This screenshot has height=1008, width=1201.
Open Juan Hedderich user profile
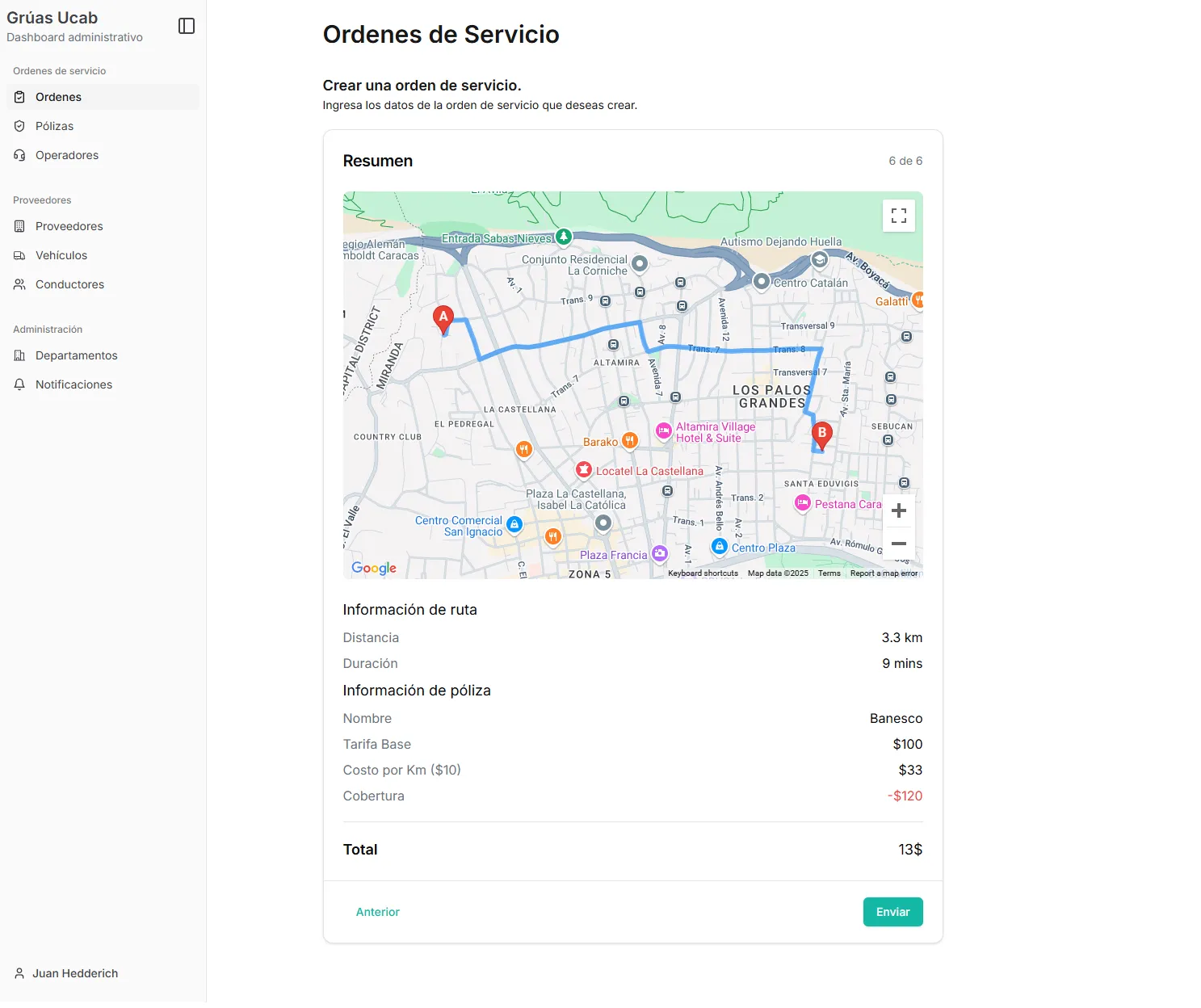click(x=74, y=973)
